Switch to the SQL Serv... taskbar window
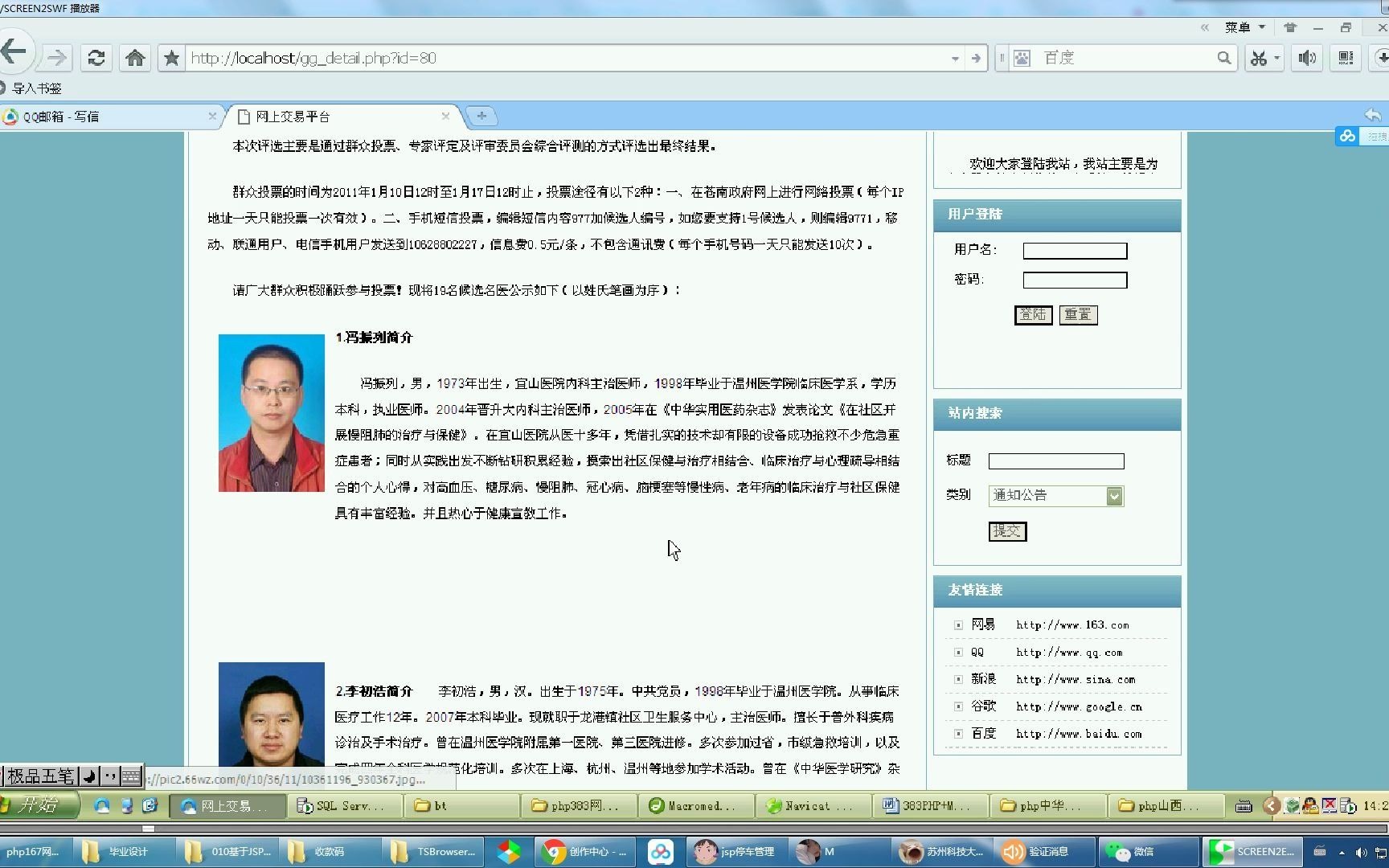 pyautogui.click(x=343, y=805)
